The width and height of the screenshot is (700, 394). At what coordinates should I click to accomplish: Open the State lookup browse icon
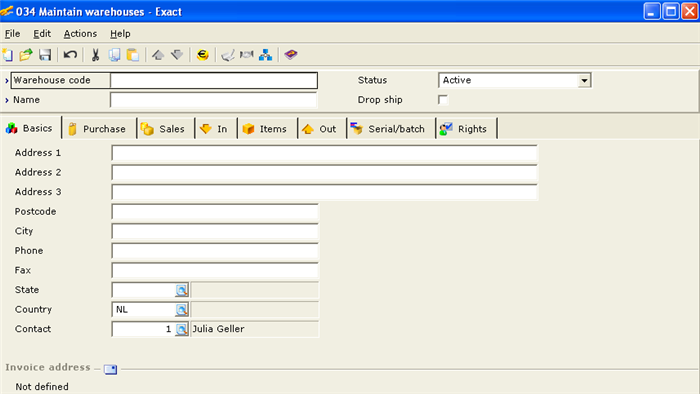point(181,290)
